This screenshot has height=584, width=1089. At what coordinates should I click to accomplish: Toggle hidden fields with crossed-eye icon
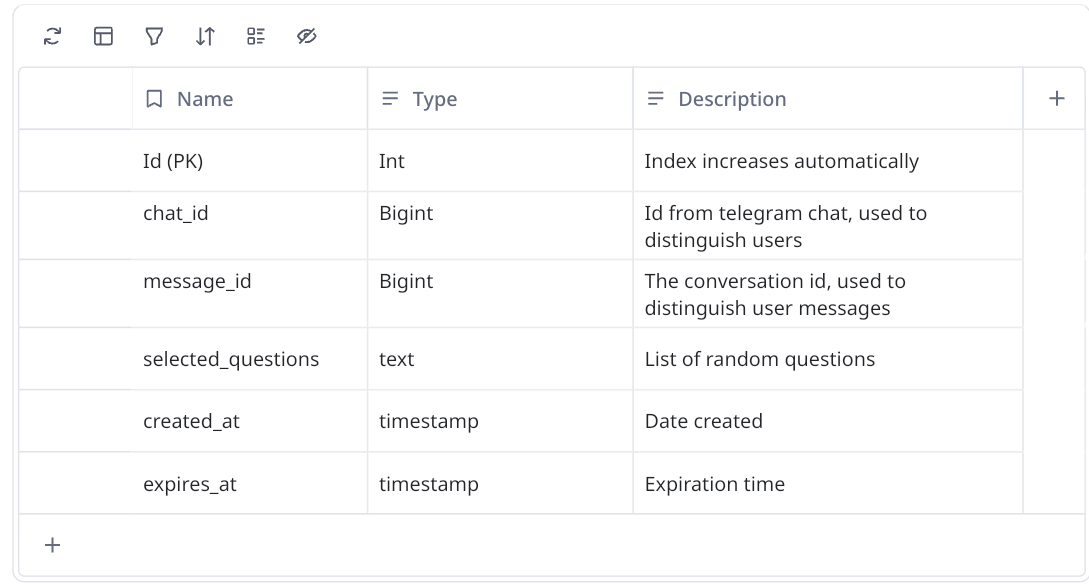[x=307, y=37]
